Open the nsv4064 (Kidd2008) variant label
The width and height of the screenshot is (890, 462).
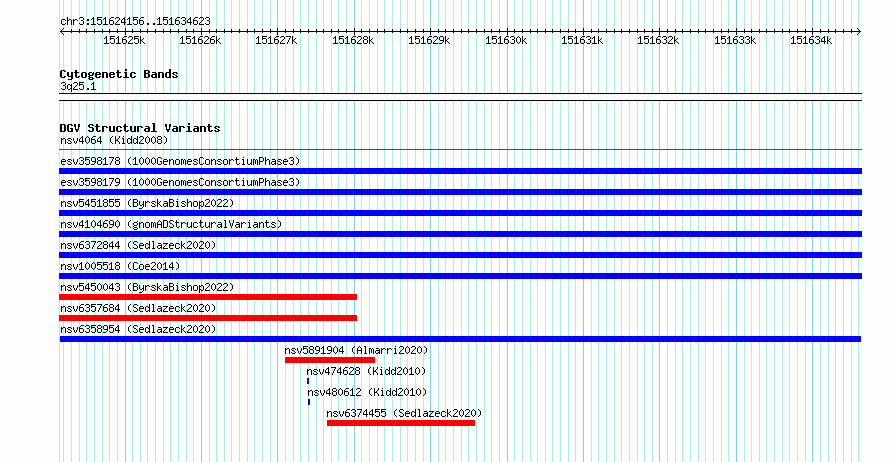[x=114, y=140]
